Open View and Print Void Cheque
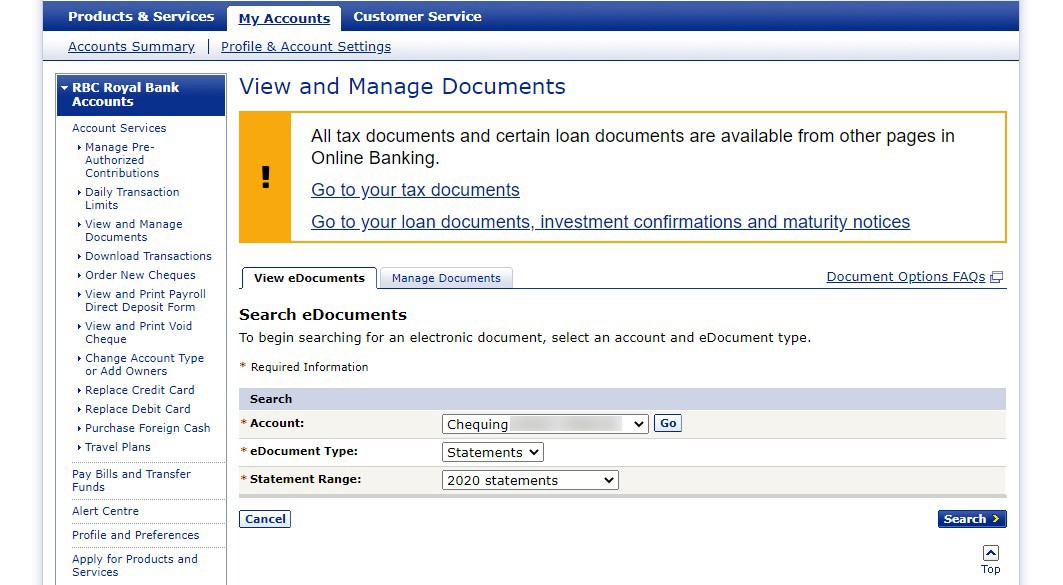1063x585 pixels. tap(138, 332)
